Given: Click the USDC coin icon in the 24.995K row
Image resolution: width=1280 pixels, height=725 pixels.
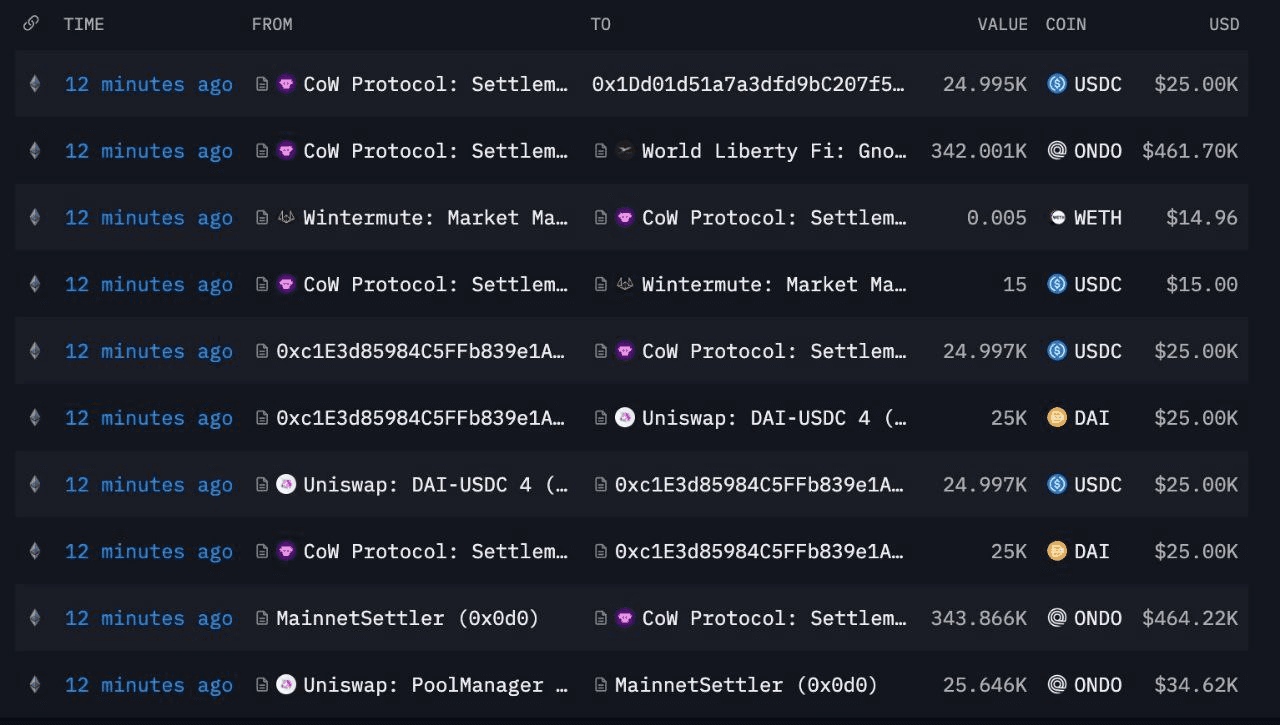Looking at the screenshot, I should pyautogui.click(x=1057, y=84).
